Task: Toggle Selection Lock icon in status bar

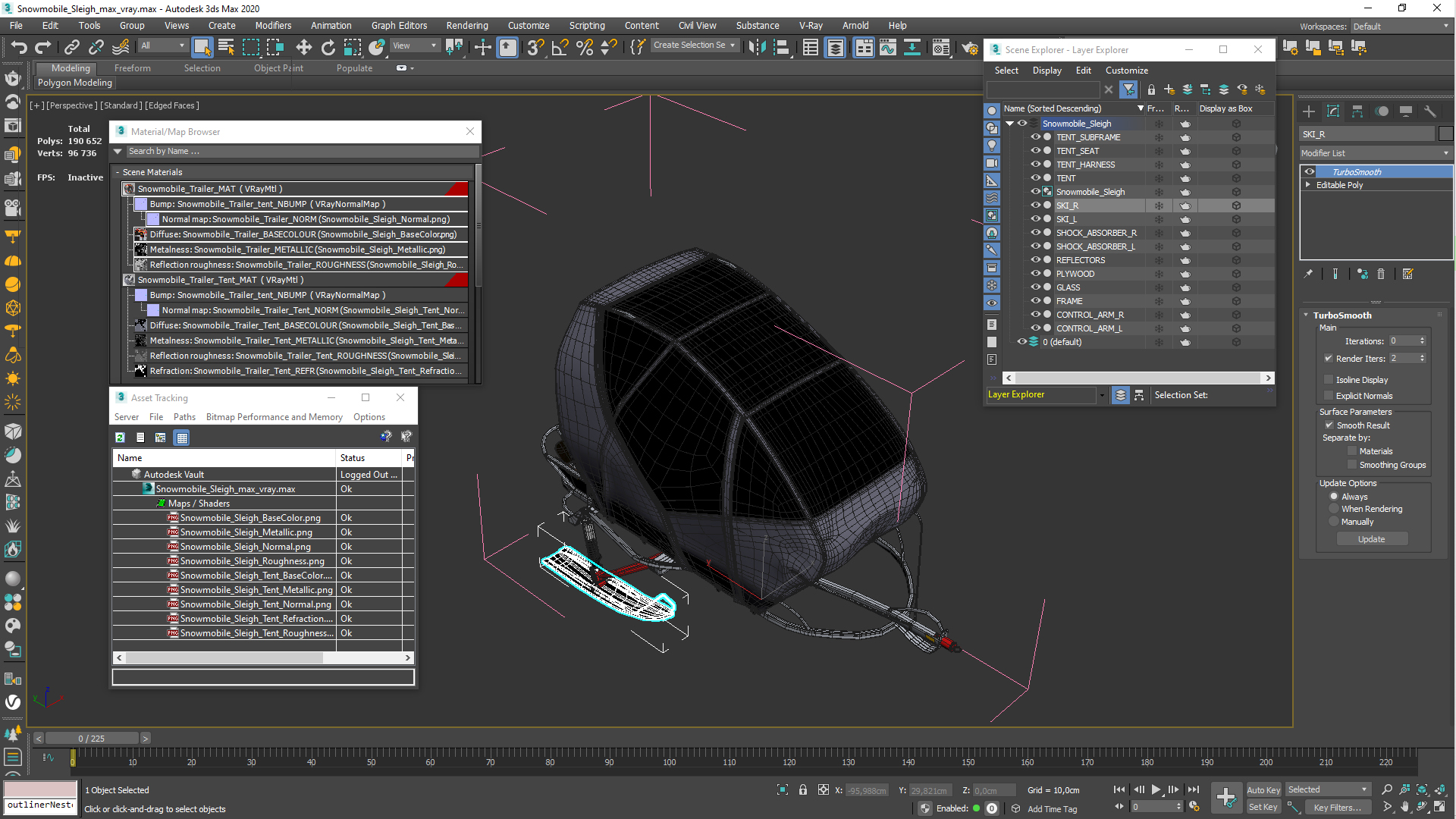Action: (803, 790)
